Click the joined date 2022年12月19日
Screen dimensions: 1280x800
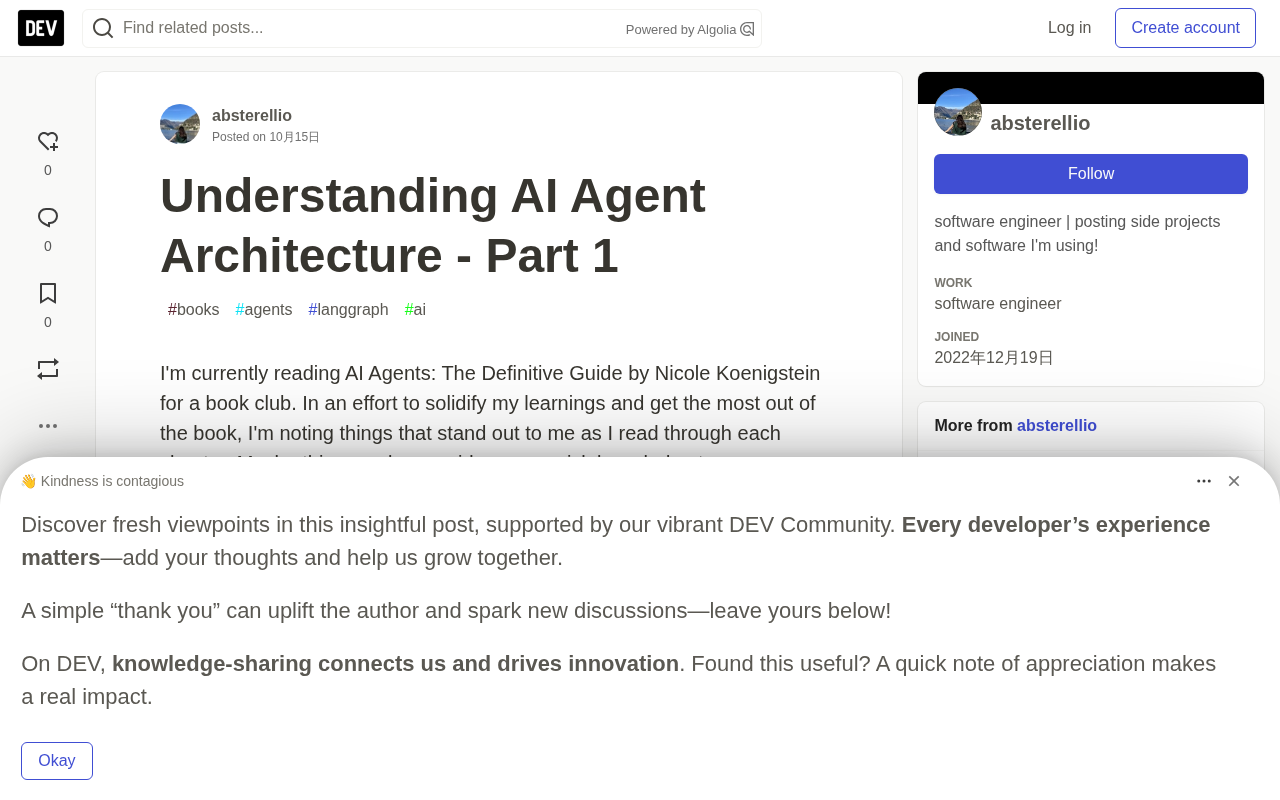(x=994, y=358)
